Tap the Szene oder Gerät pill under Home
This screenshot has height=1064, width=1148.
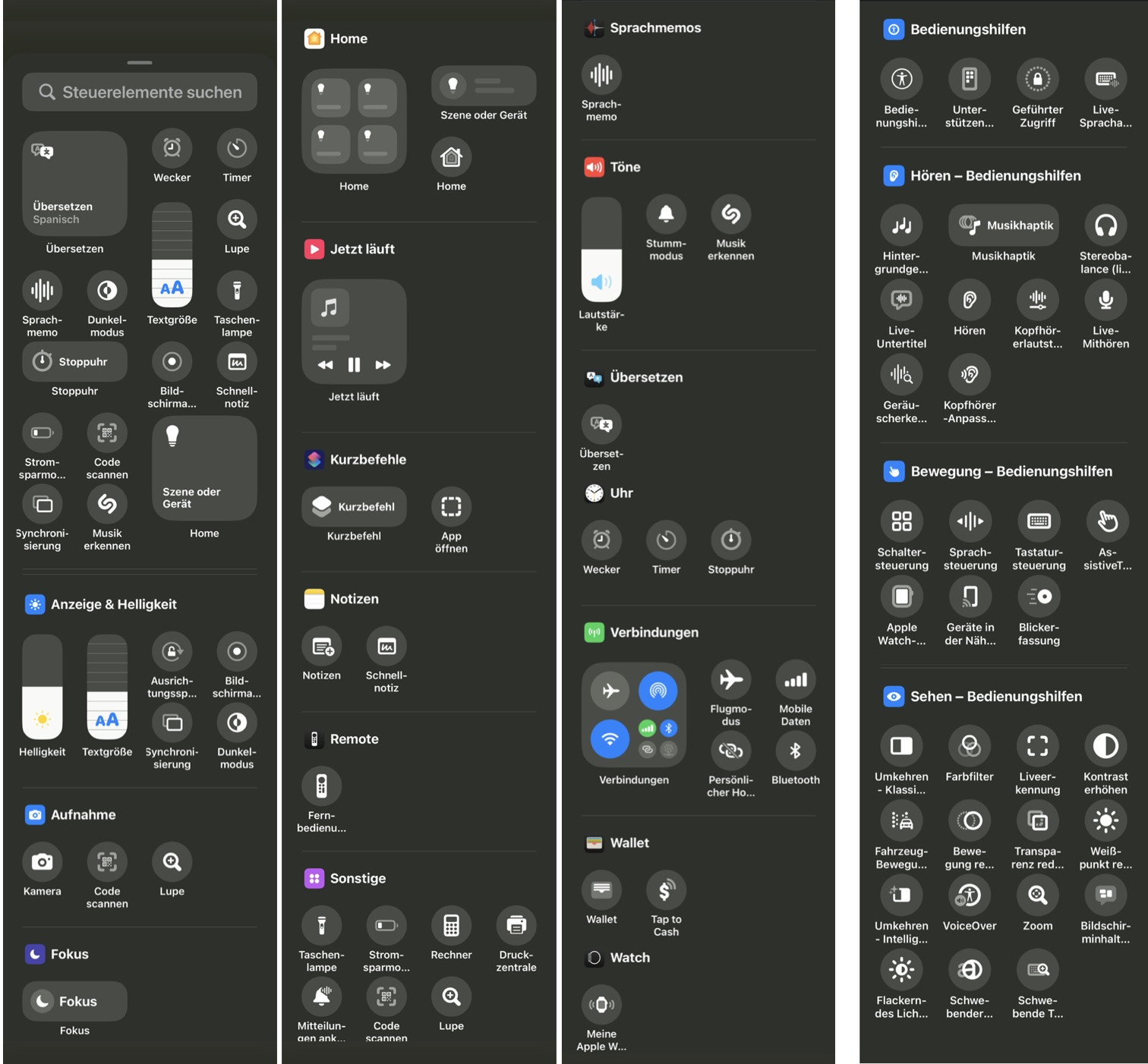484,86
